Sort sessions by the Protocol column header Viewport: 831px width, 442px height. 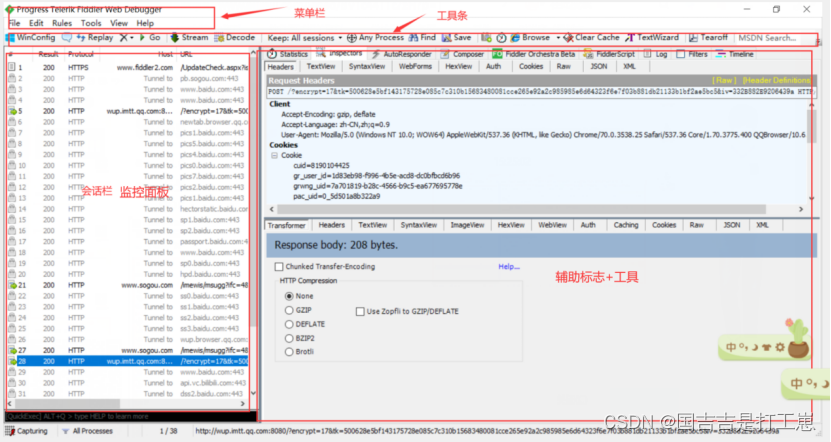(81, 54)
